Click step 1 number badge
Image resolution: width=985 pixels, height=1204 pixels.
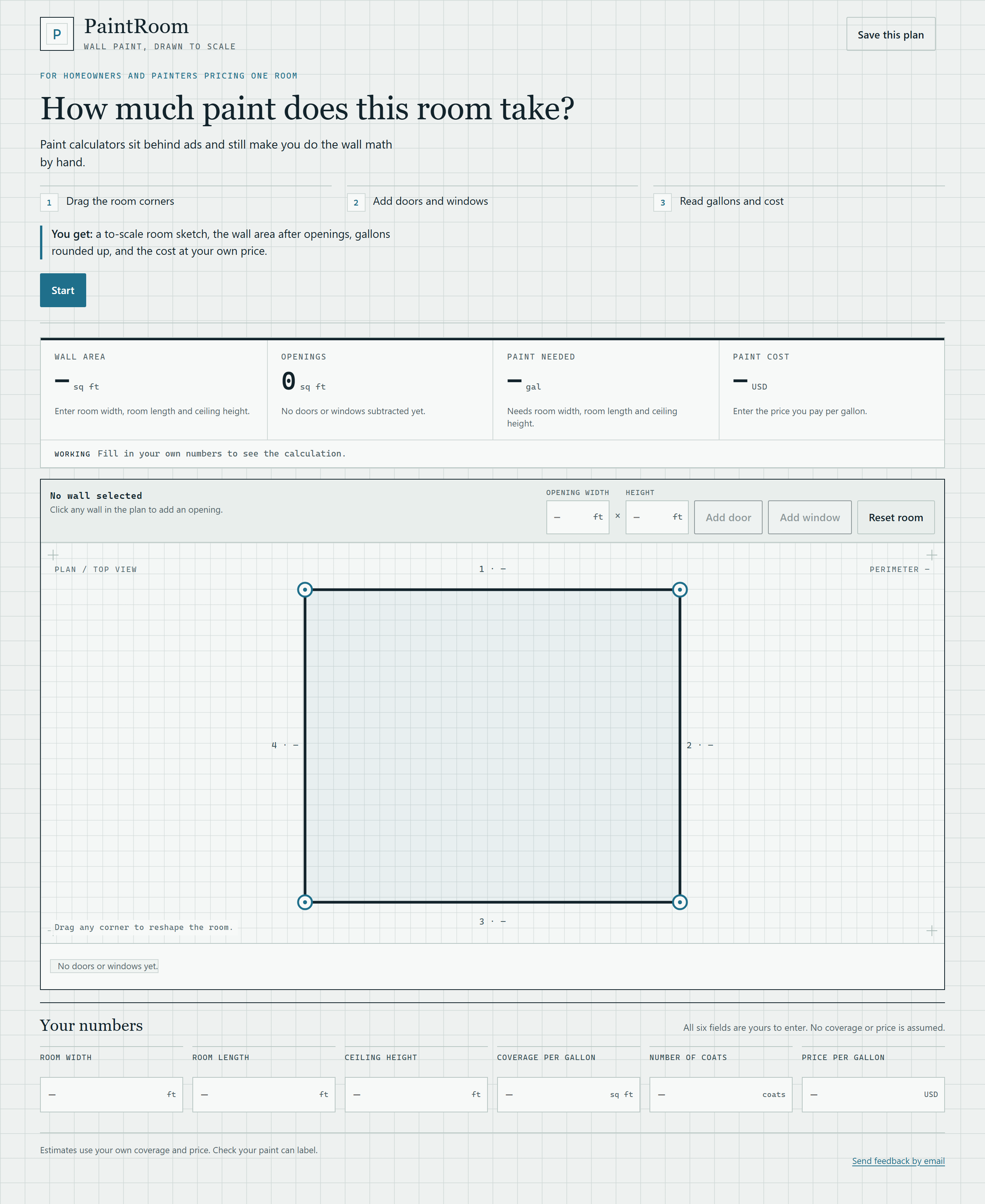[x=49, y=202]
